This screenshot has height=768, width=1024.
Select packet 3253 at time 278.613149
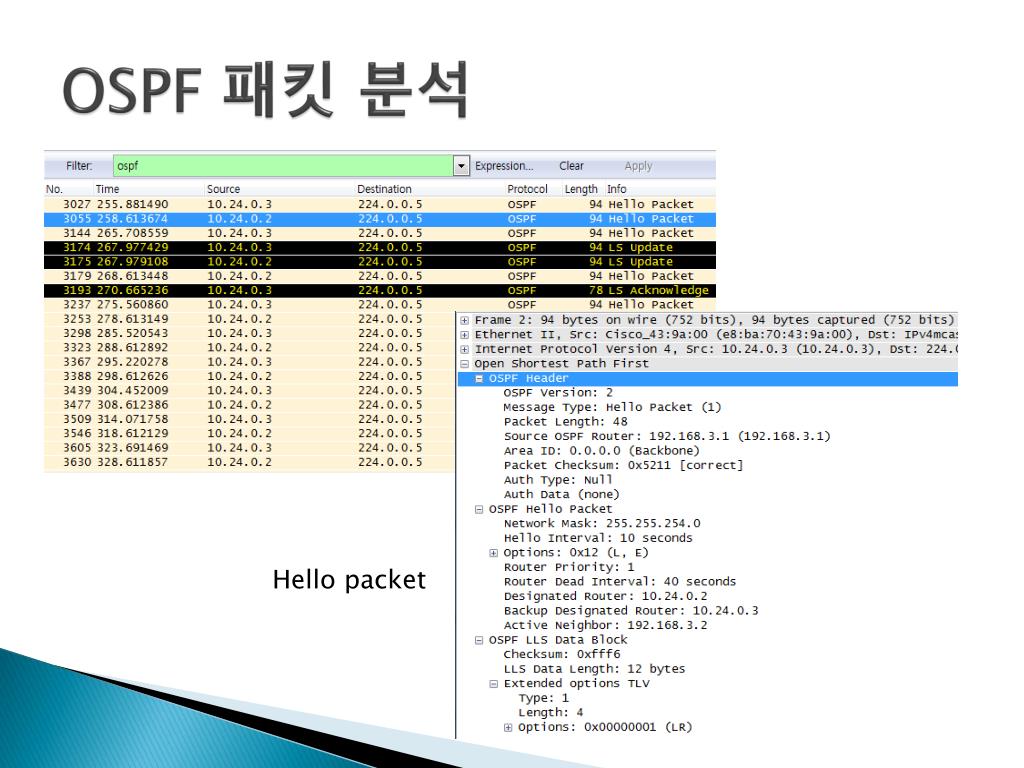point(249,319)
